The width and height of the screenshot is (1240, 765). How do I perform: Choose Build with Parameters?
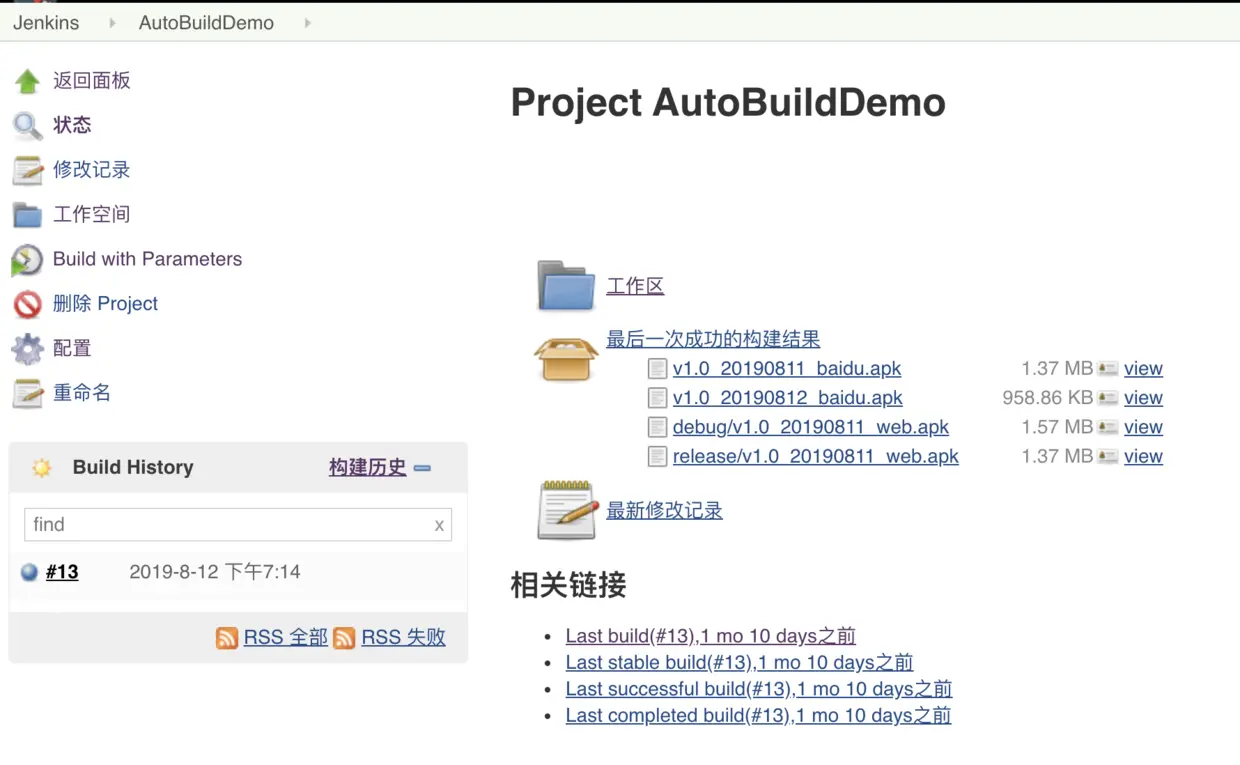coord(148,259)
